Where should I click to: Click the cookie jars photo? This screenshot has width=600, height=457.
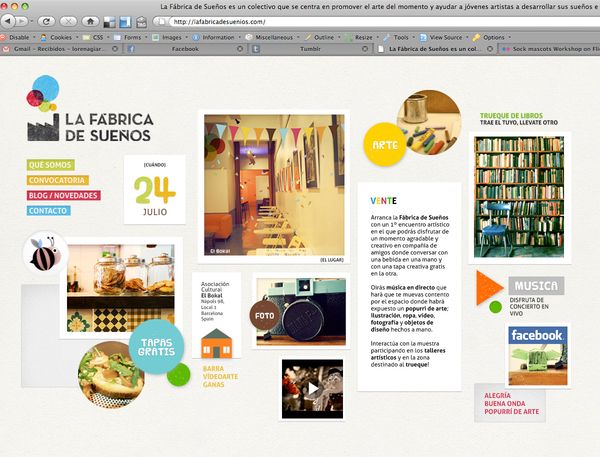[121, 288]
